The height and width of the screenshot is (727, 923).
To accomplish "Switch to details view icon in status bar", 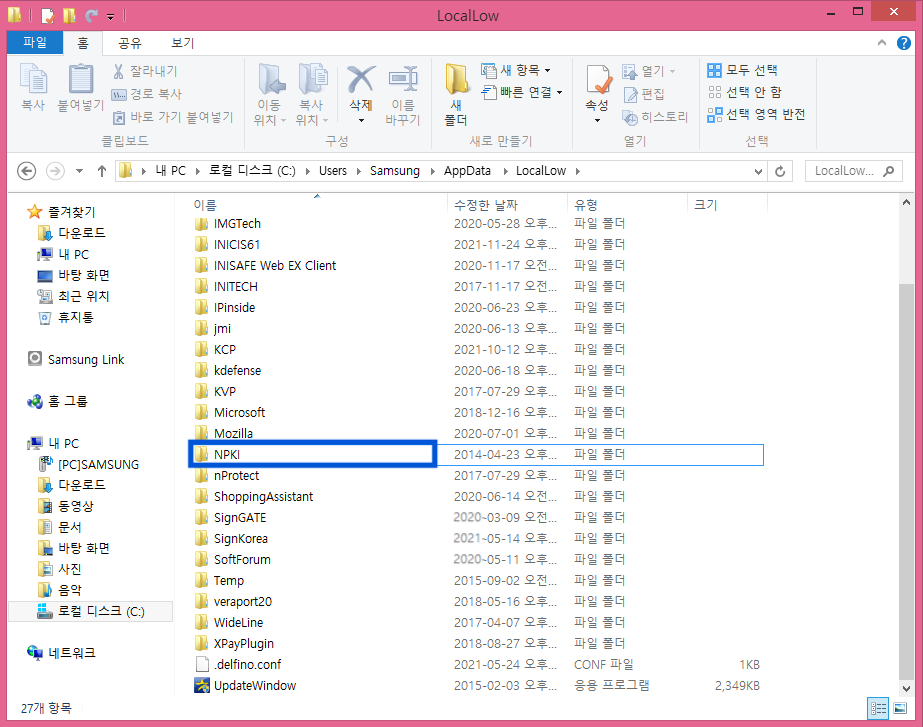I will tap(878, 708).
